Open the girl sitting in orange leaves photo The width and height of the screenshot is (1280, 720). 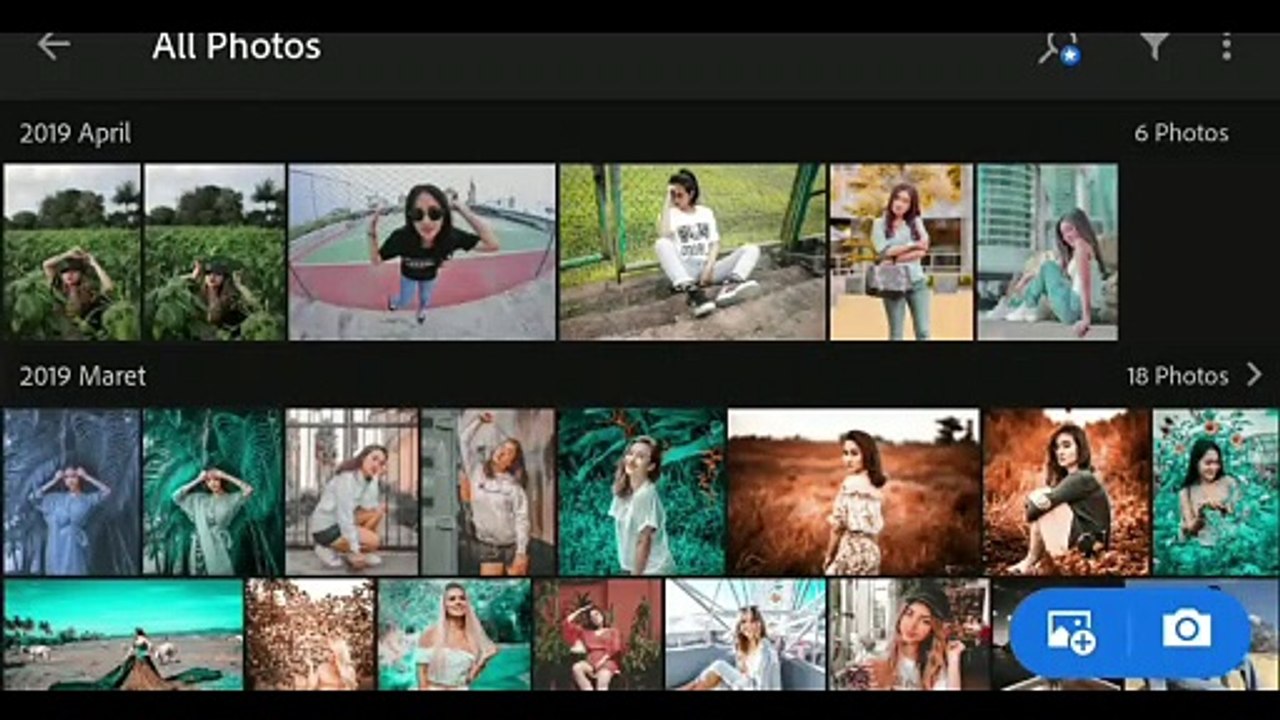pos(1067,492)
